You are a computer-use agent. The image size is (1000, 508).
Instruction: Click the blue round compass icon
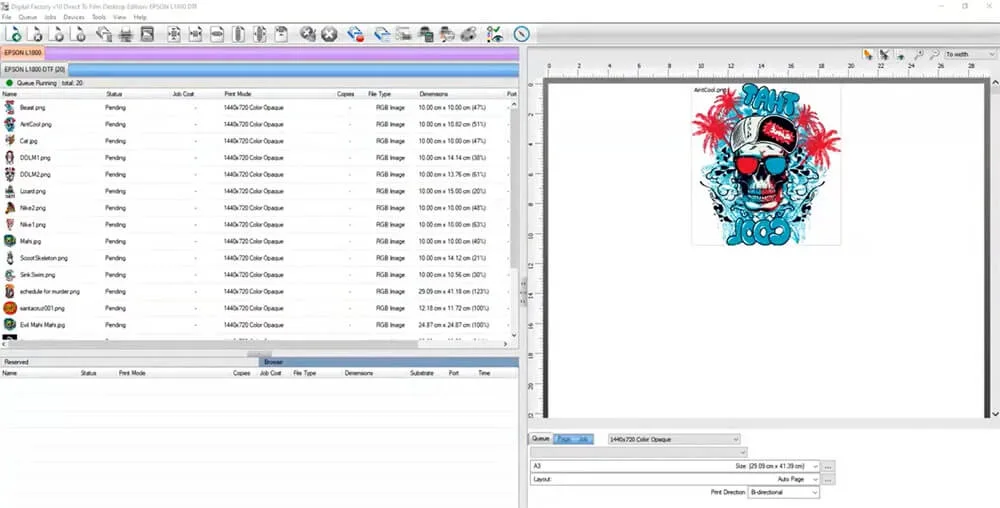pyautogui.click(x=522, y=34)
